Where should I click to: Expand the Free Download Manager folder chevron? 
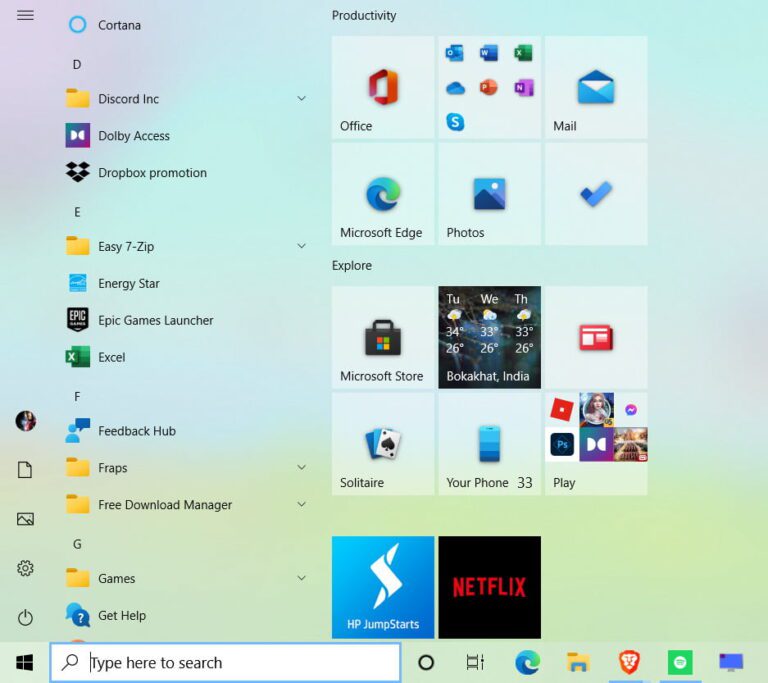pyautogui.click(x=302, y=504)
